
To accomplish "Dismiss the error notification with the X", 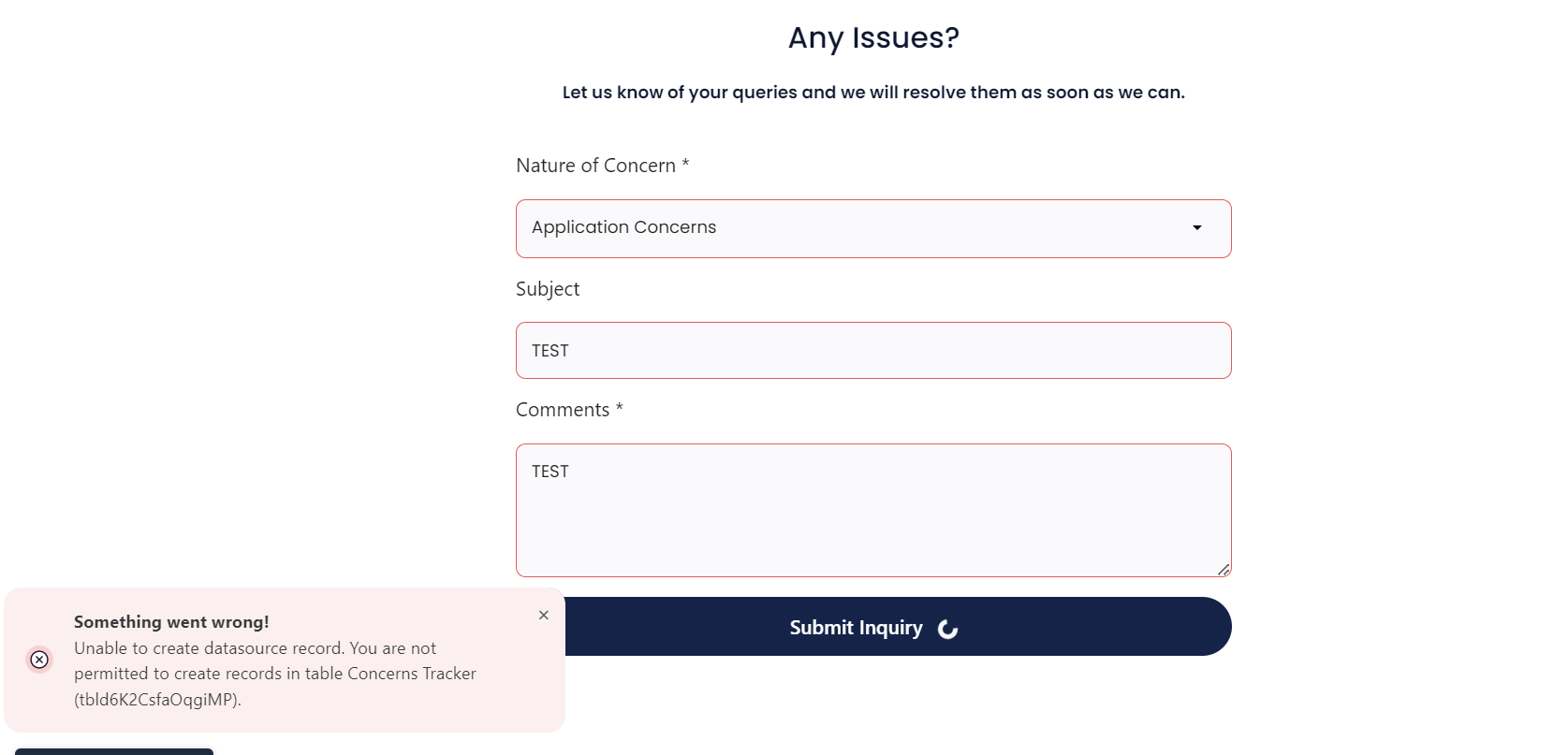I will click(x=544, y=616).
